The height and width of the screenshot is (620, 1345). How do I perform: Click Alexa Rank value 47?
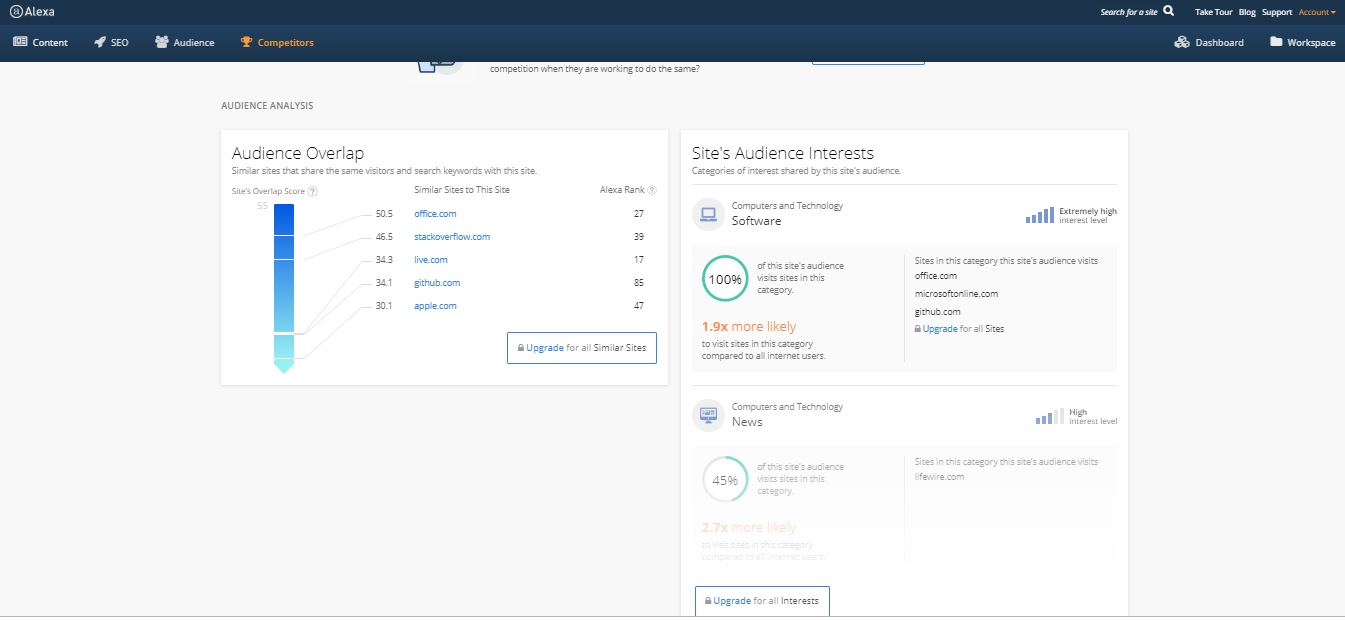pos(638,306)
